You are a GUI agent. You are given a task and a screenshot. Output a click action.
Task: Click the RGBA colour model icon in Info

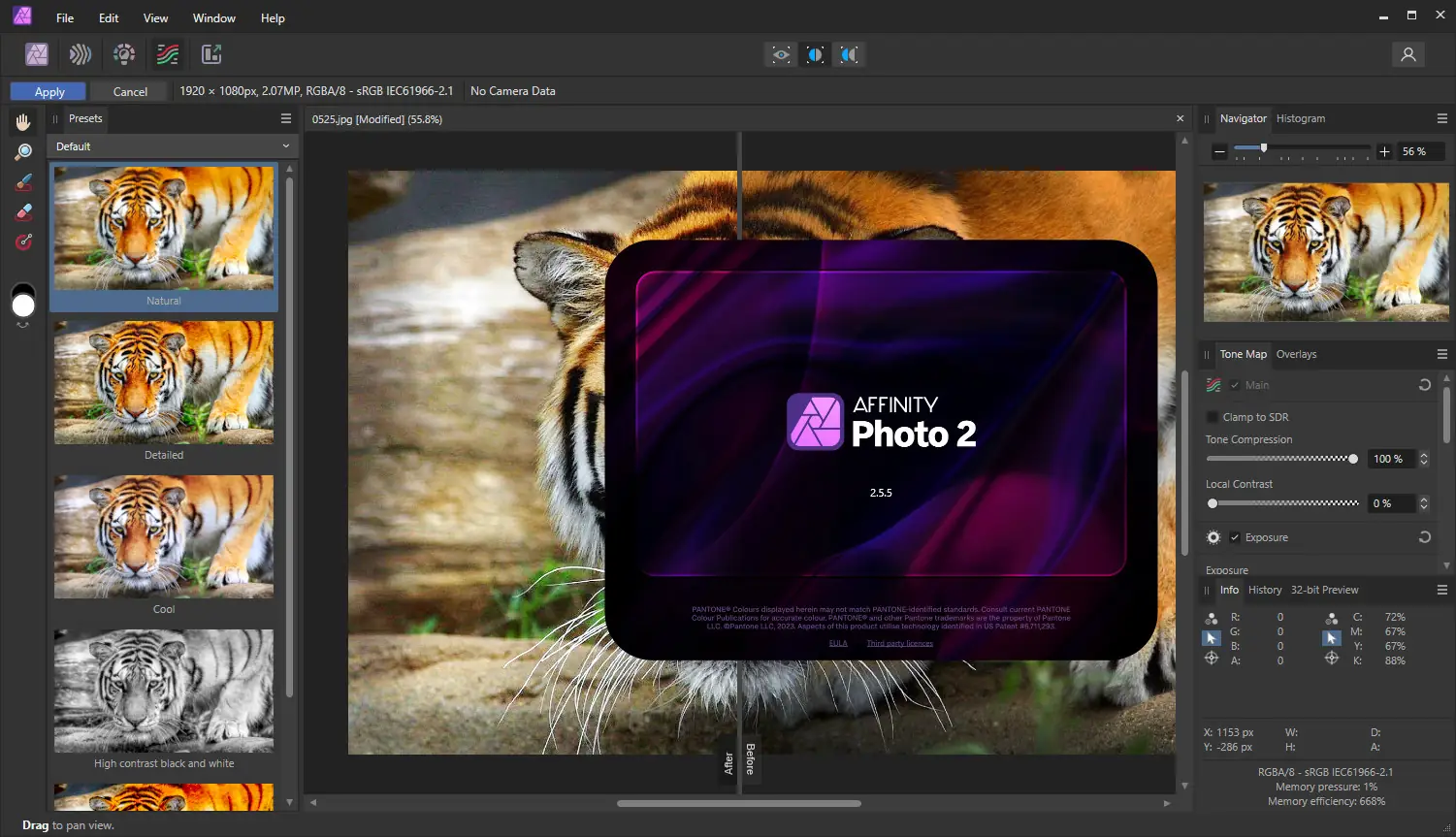1212,618
